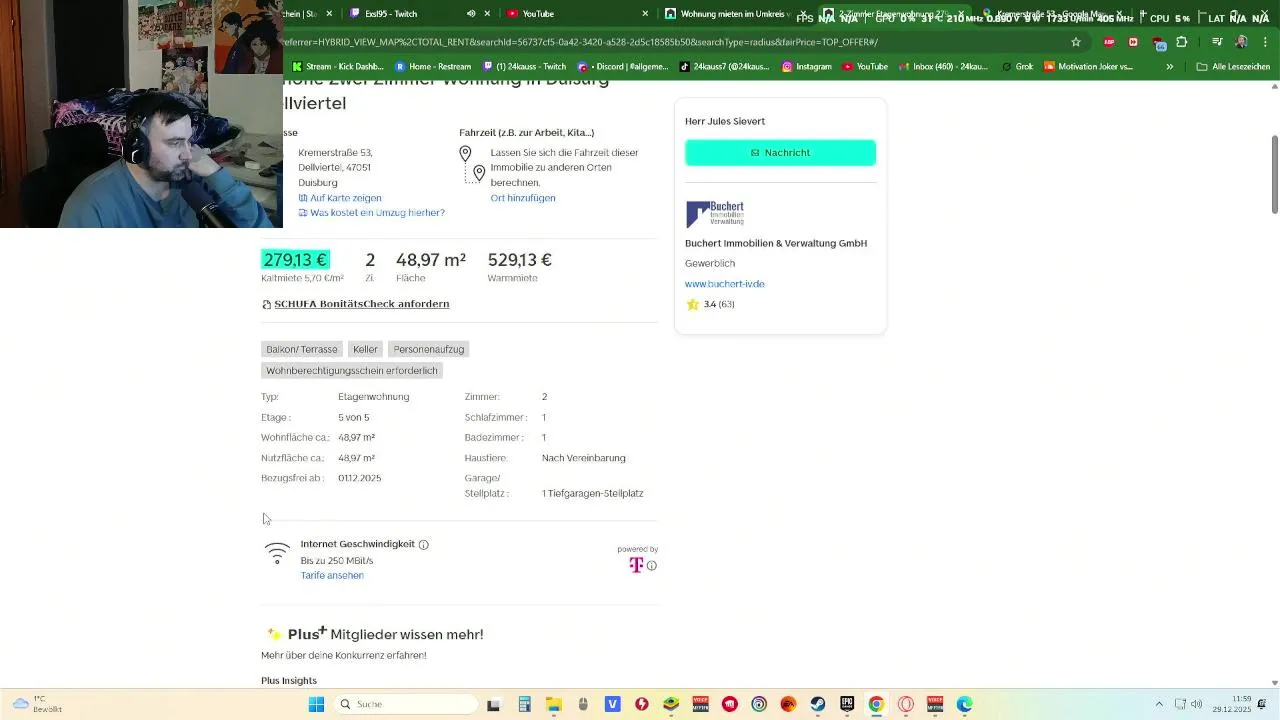
Task: Select the 'Personenaufzug' tag
Action: pyautogui.click(x=429, y=349)
